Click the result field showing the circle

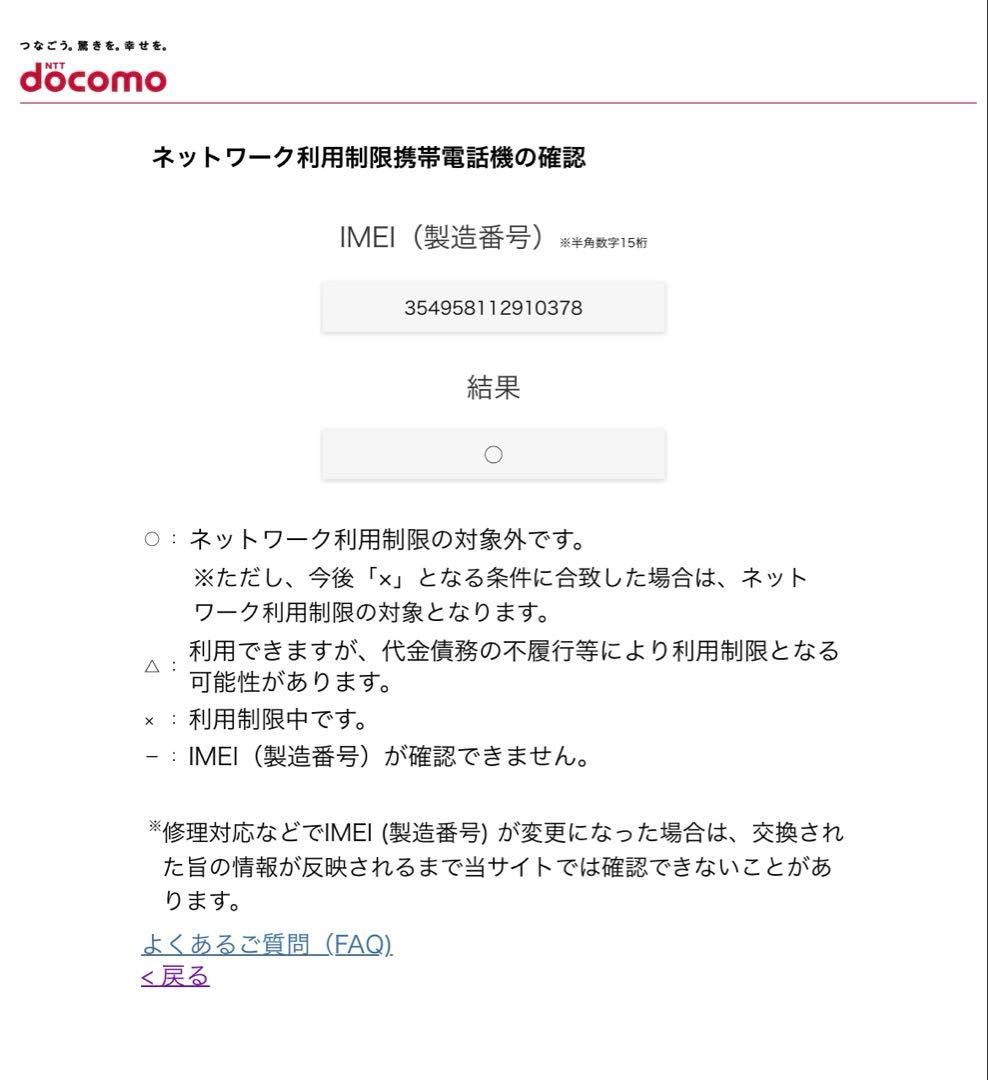coord(493,454)
